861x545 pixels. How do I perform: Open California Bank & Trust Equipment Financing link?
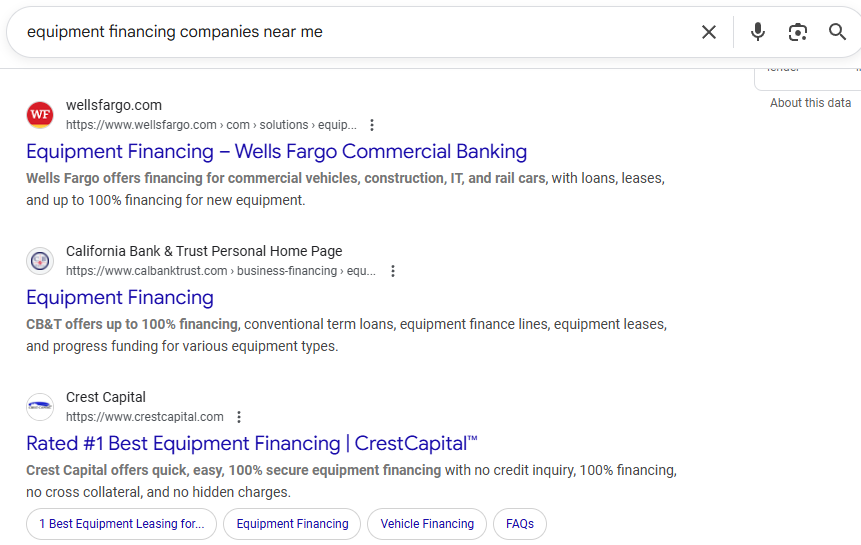pos(120,298)
